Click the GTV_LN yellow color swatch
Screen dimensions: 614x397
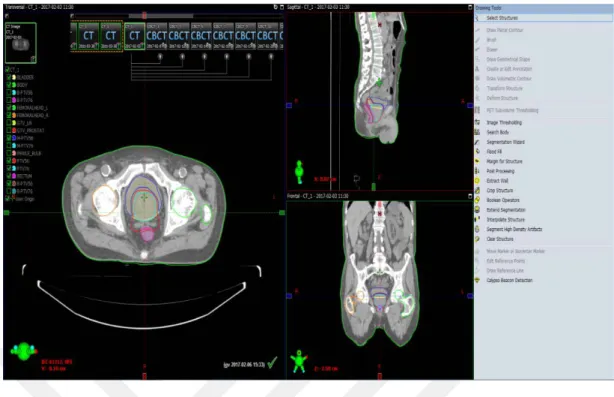[x=14, y=123]
